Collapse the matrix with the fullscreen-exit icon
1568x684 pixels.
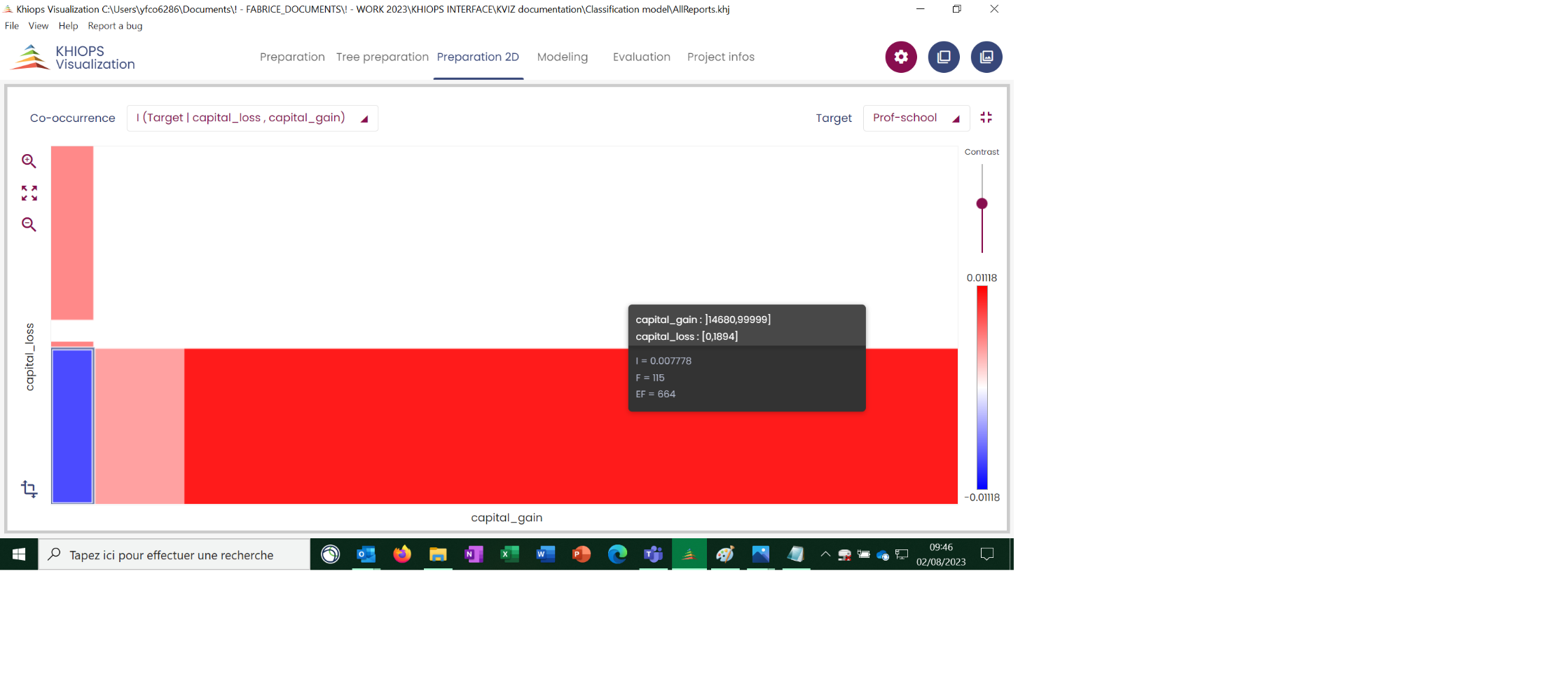986,118
